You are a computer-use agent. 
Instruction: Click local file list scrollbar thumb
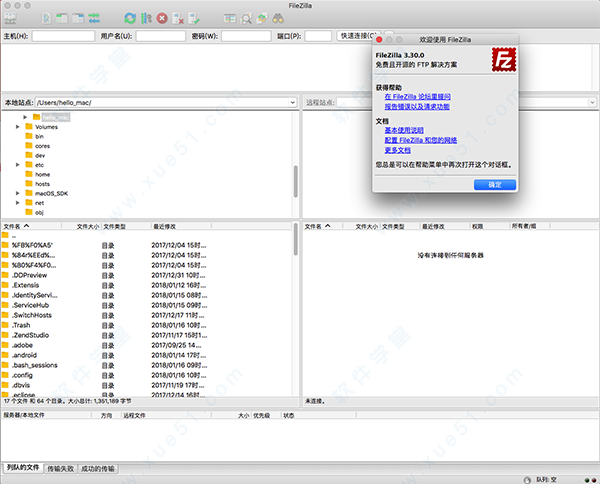296,239
